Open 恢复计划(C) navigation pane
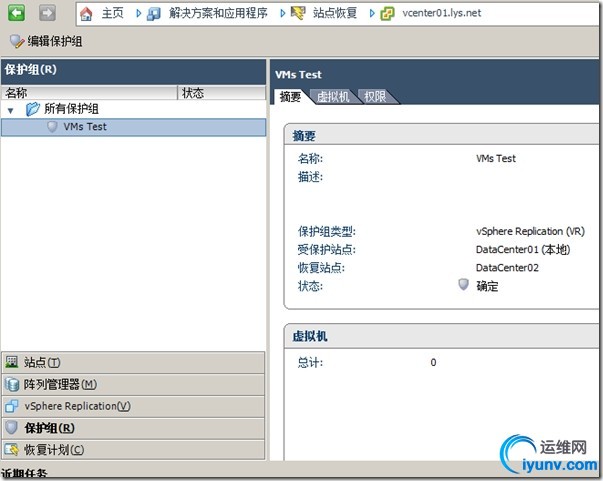This screenshot has height=481, width=603. coord(133,449)
